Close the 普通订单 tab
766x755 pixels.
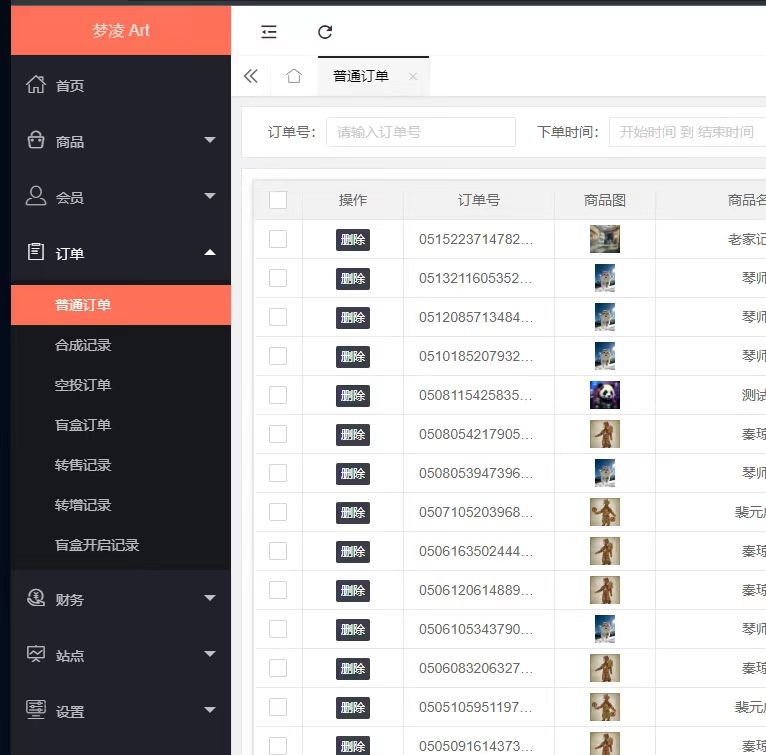(x=413, y=76)
